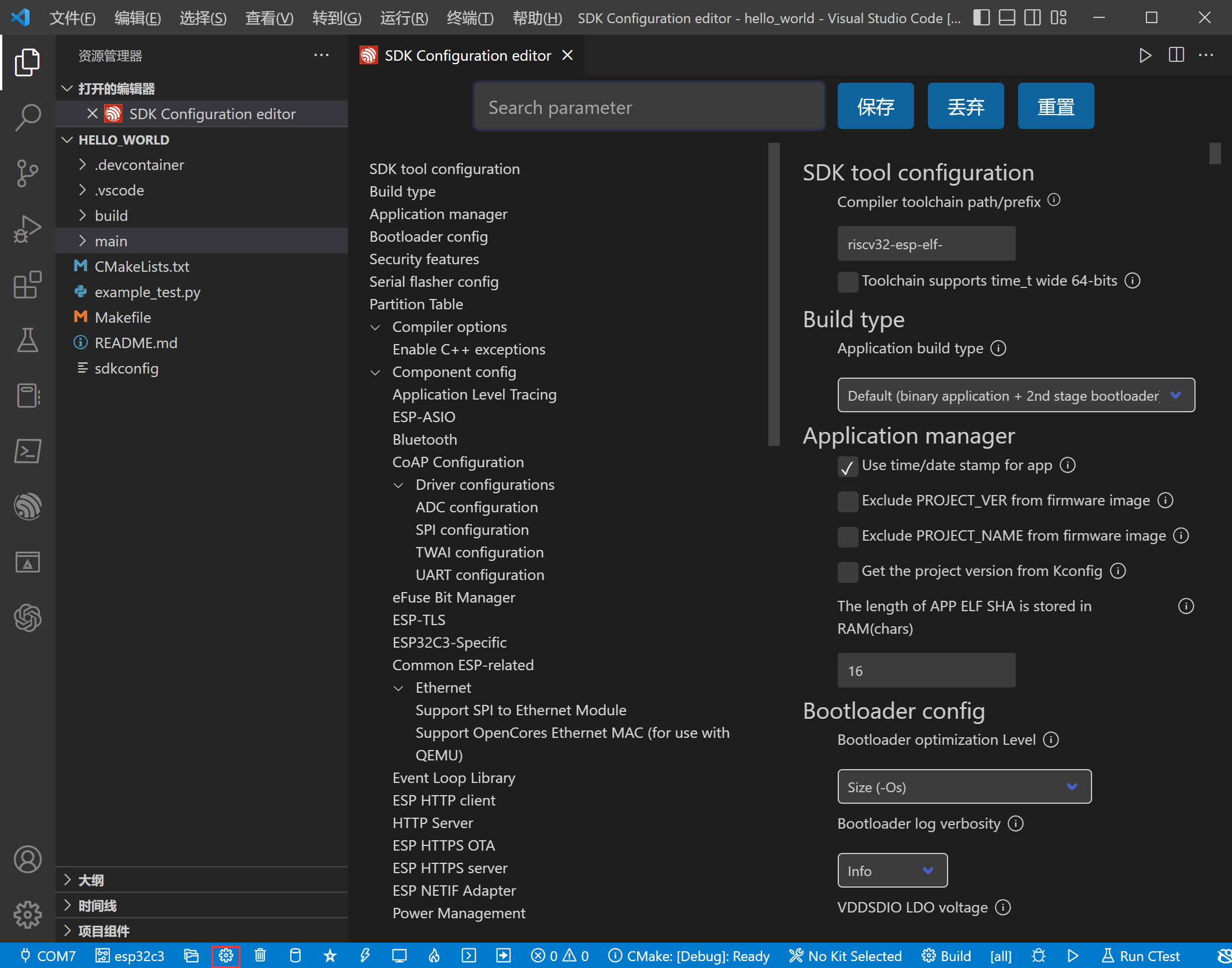Show info for Compiler toolchain path/prefix
1232x968 pixels.
coord(1054,200)
